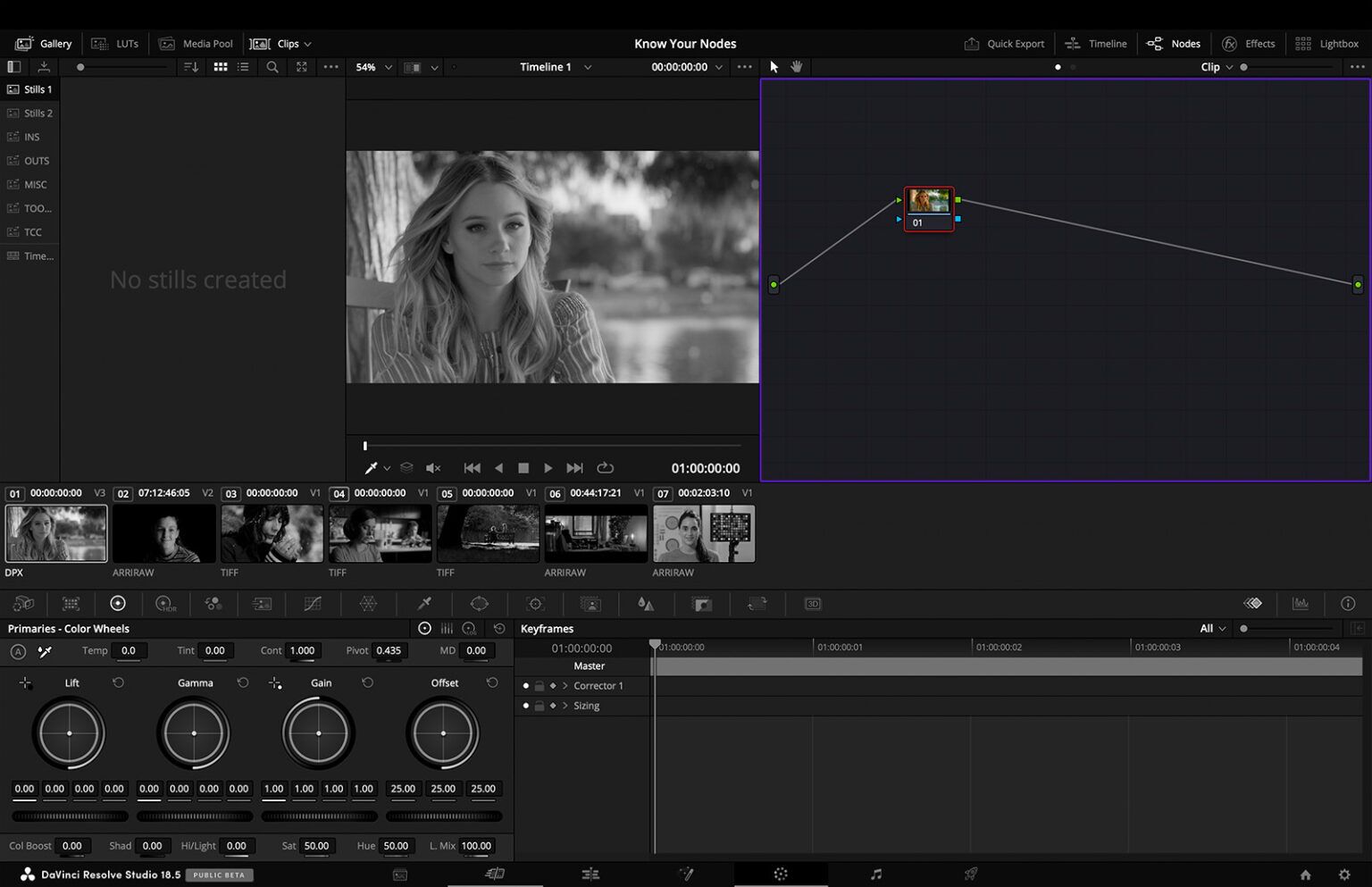1372x887 pixels.
Task: Toggle the lock on the Sizing track
Action: 540,705
